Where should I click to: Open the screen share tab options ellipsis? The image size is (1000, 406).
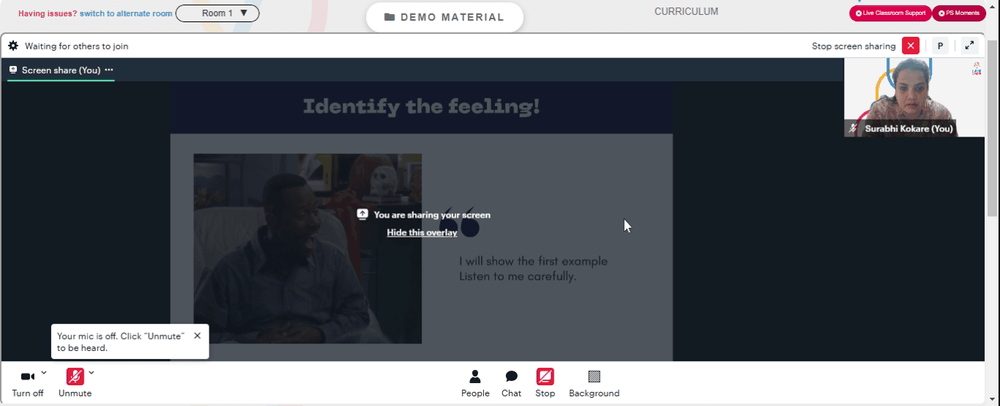(x=109, y=70)
